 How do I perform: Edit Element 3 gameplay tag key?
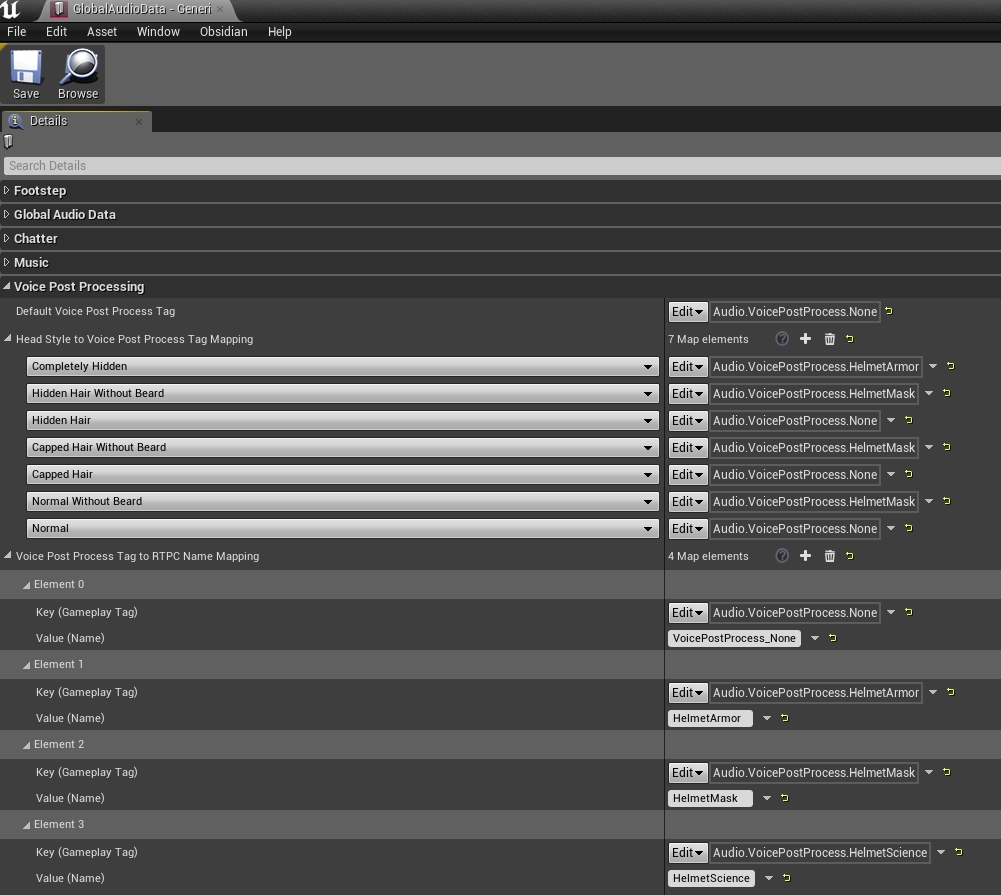[x=688, y=852]
